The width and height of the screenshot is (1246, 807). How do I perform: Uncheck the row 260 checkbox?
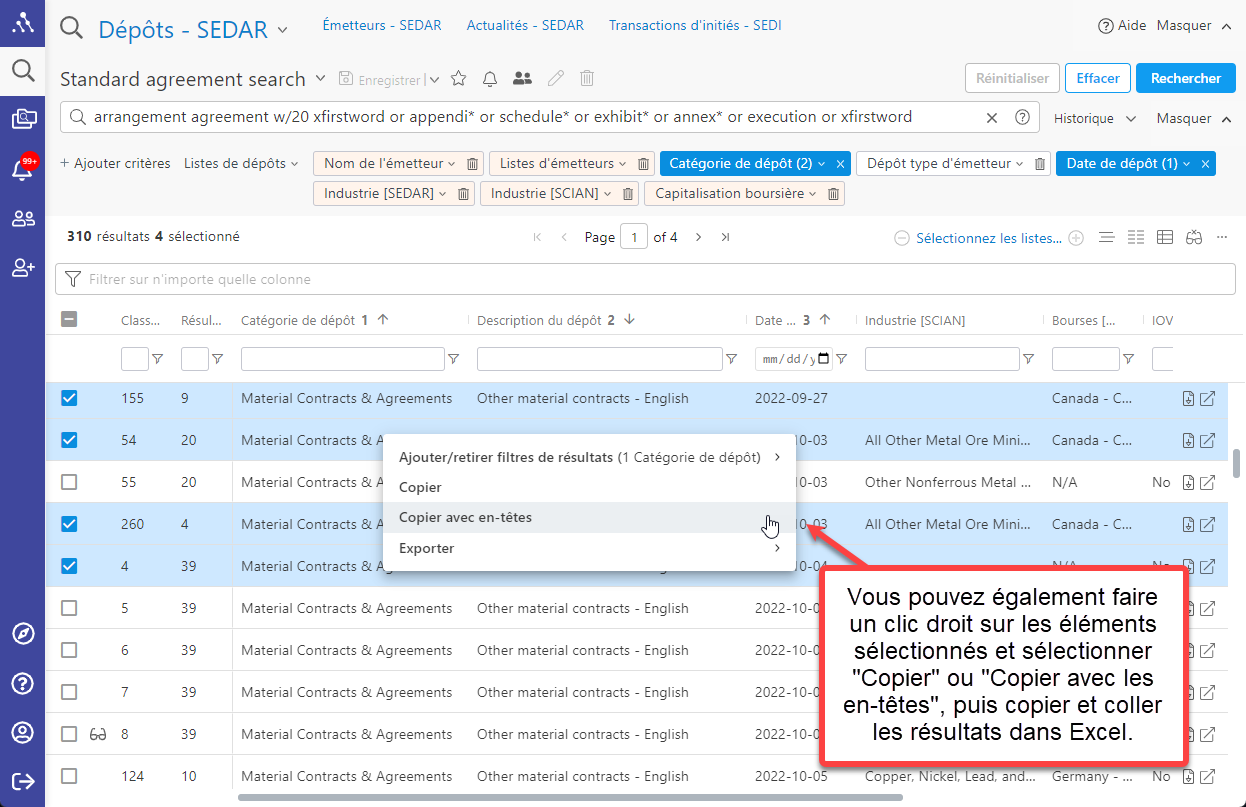[69, 524]
